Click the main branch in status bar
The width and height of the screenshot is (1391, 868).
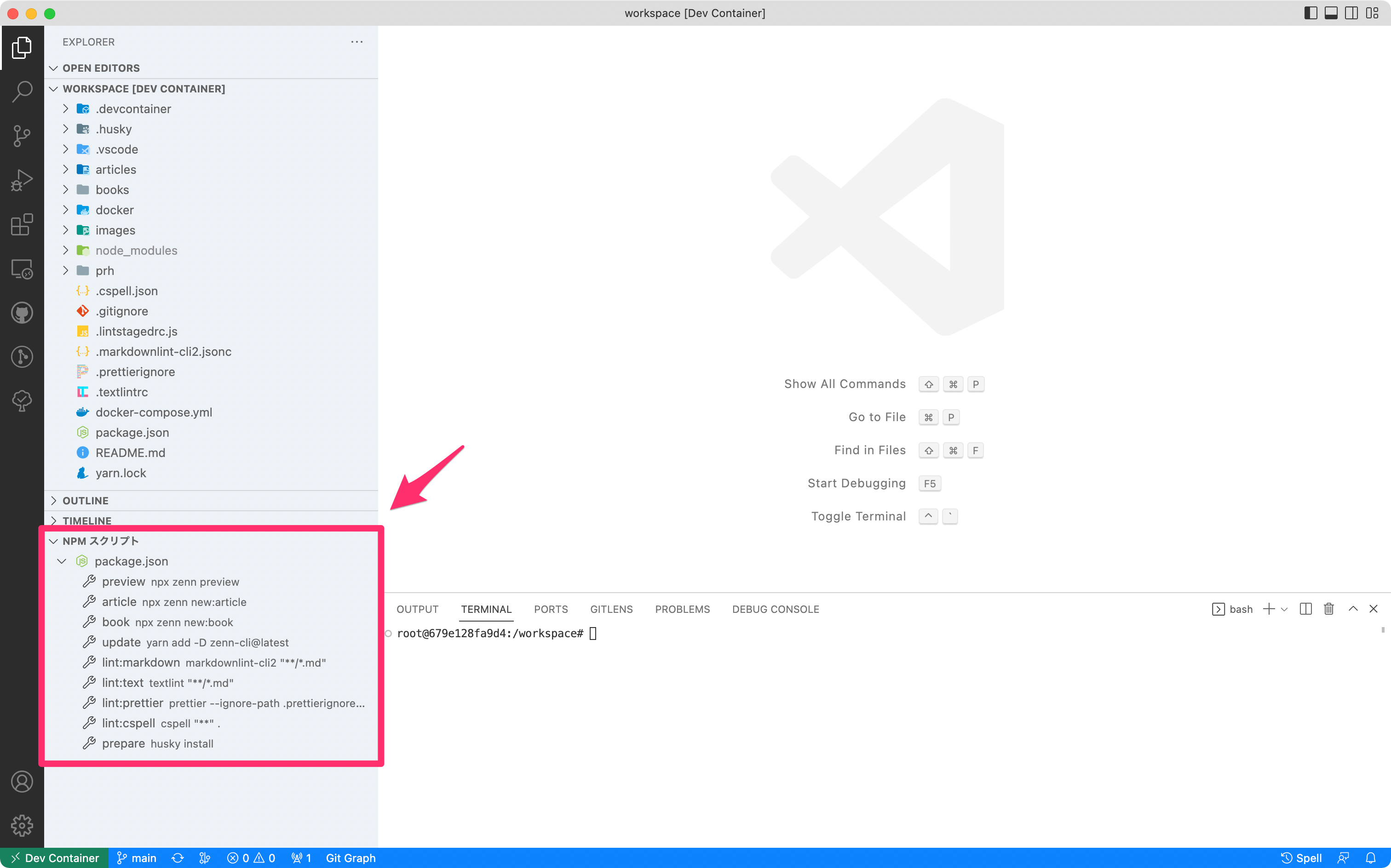[137, 858]
